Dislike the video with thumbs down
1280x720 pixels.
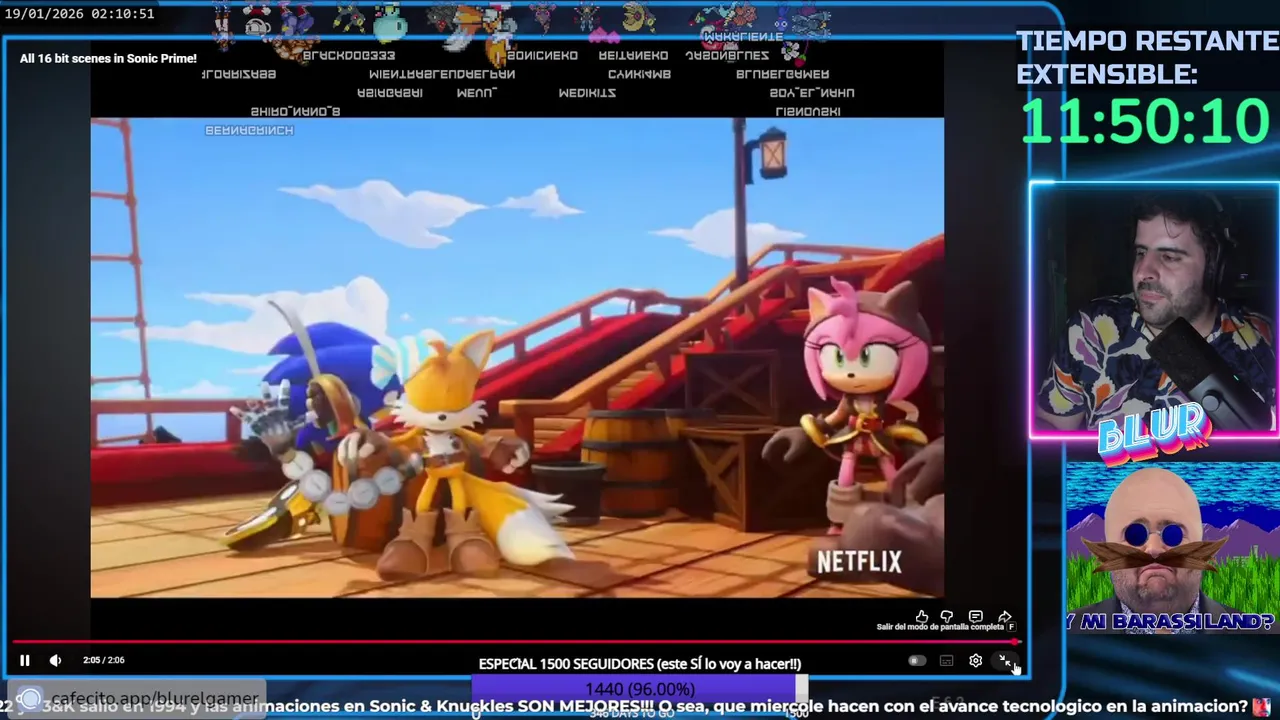coord(947,617)
